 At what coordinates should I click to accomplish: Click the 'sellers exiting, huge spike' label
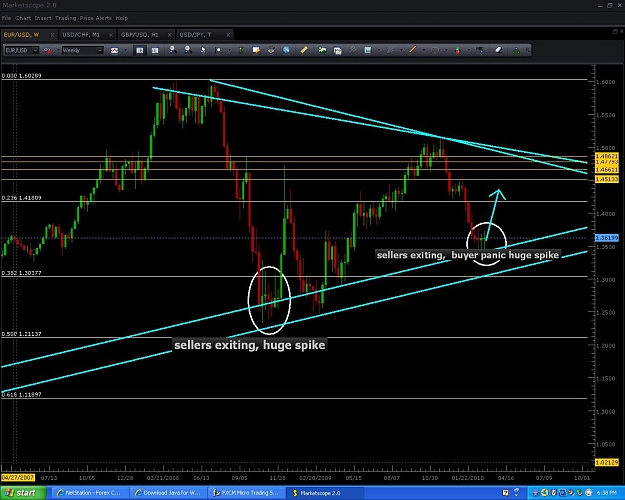tap(250, 345)
